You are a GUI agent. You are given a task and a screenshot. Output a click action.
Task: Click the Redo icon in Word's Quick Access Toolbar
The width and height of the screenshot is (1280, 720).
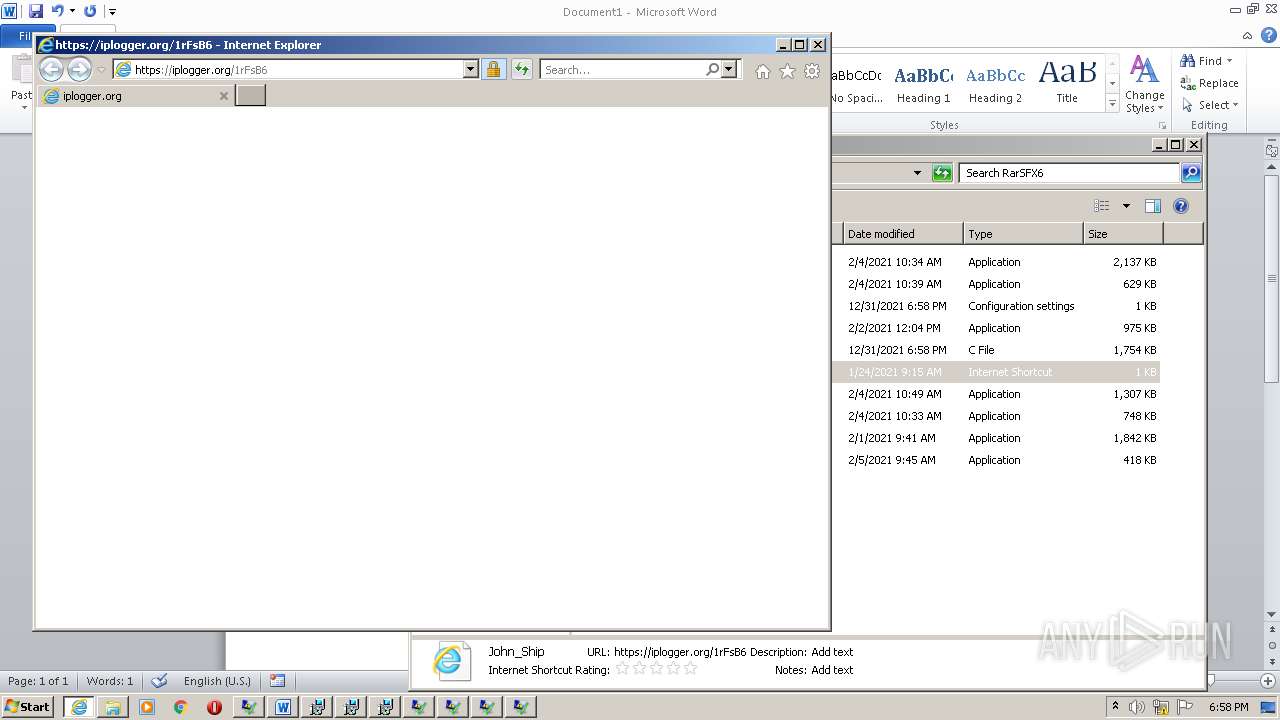(90, 11)
